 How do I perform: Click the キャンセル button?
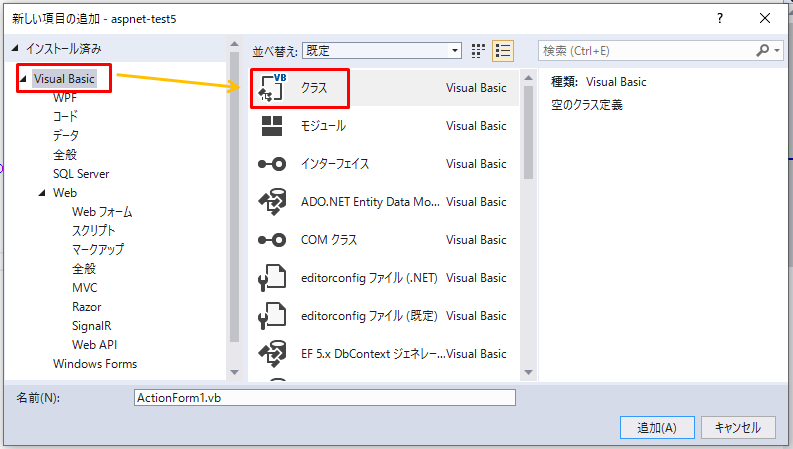[738, 428]
